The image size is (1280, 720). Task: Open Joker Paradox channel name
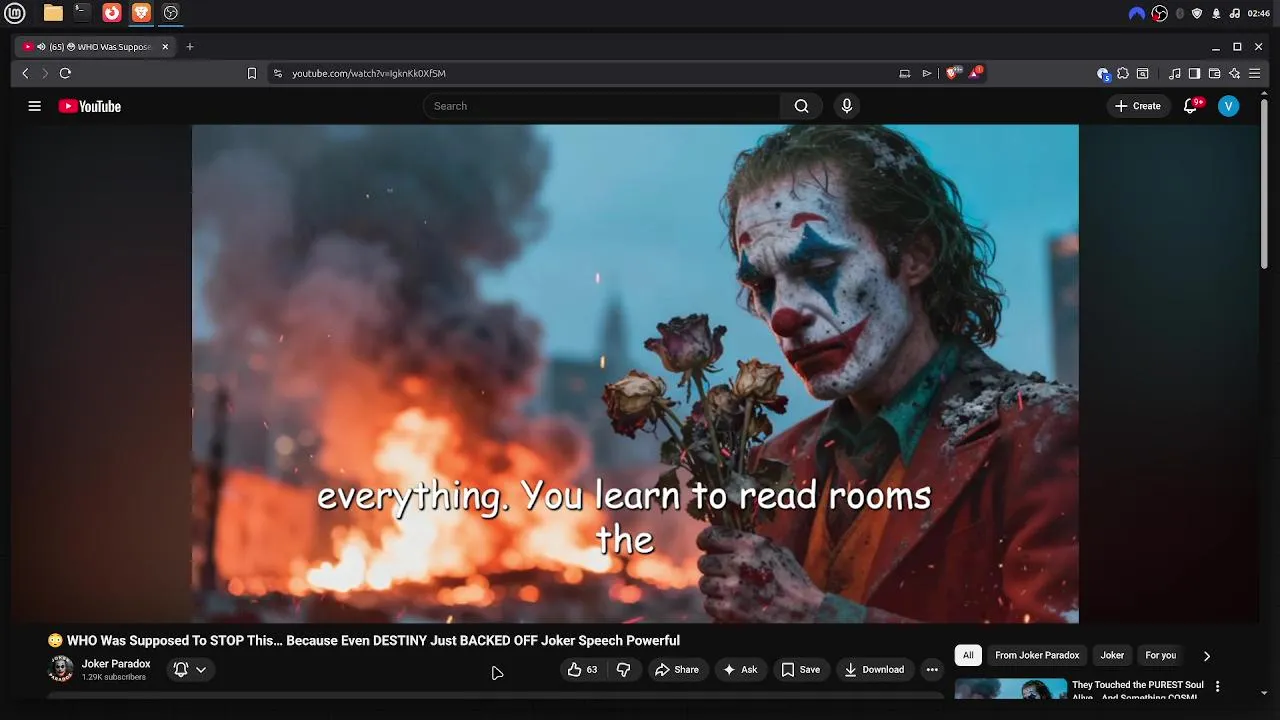[x=116, y=664]
